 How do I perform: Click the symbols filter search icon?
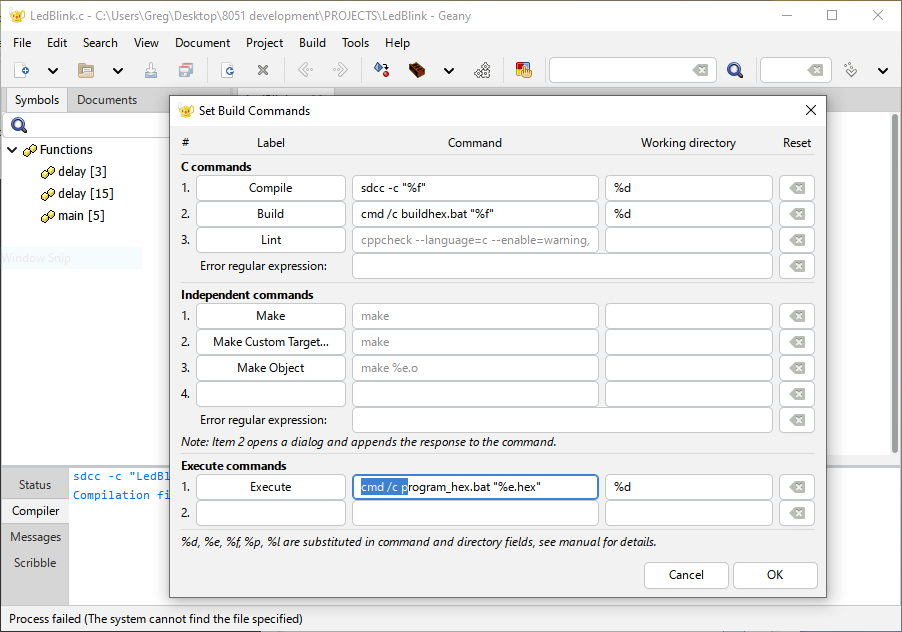click(19, 125)
